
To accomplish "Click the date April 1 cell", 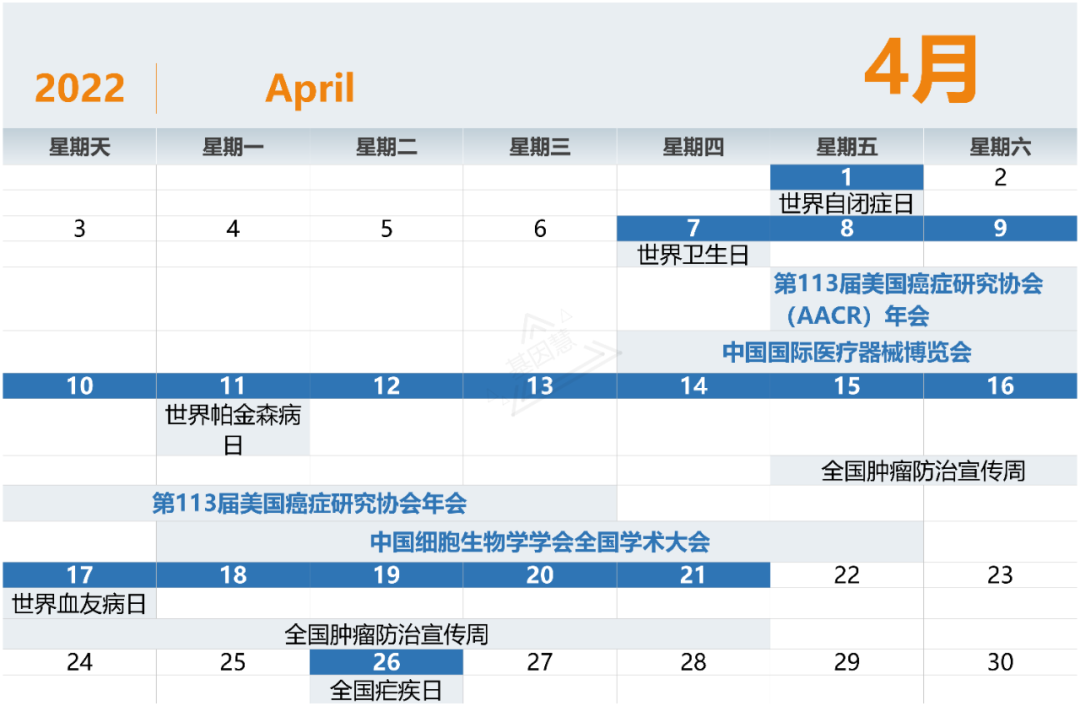I will coord(846,178).
